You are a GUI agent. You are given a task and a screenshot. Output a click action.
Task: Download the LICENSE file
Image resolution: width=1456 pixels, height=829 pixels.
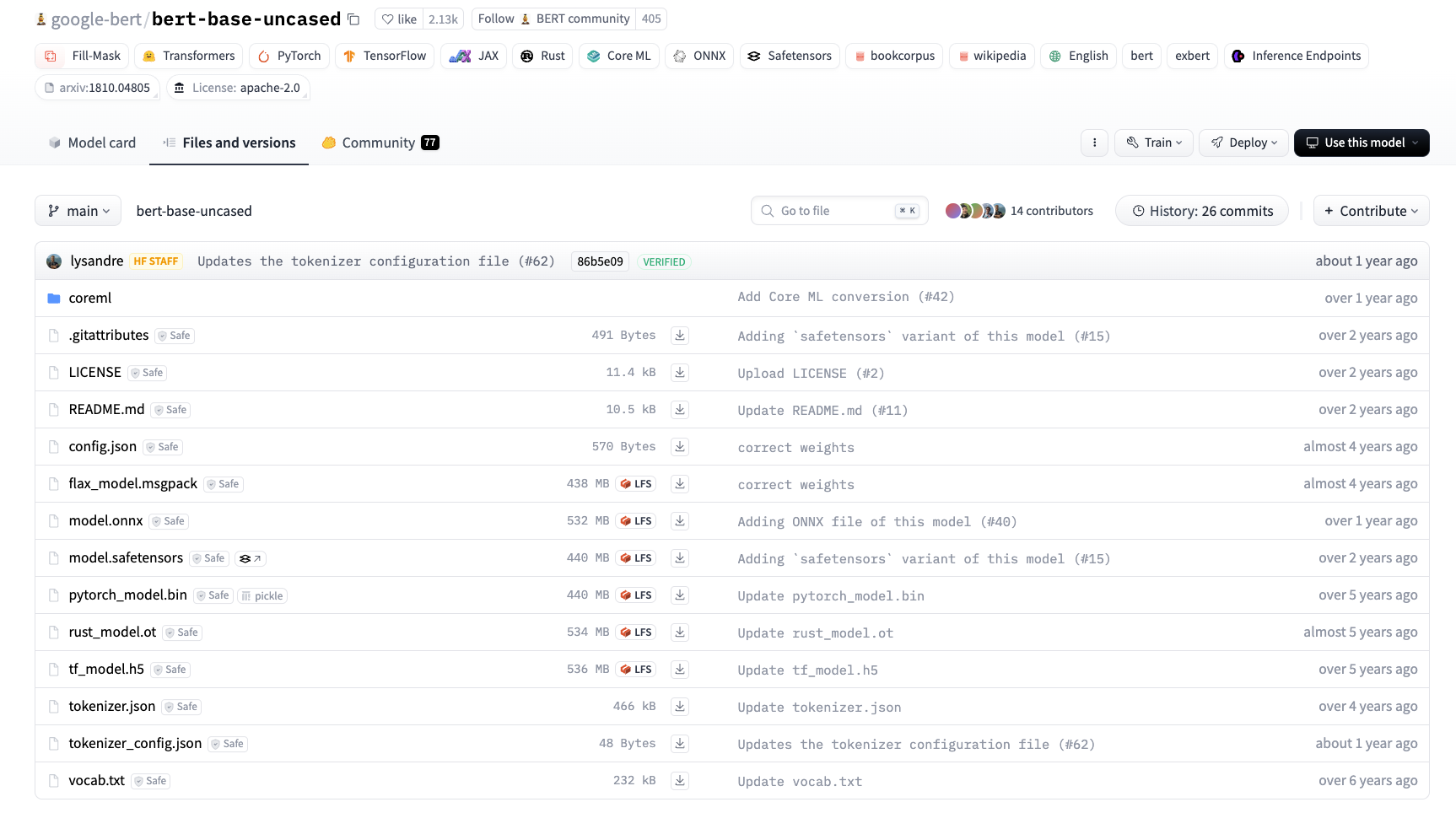pos(680,373)
